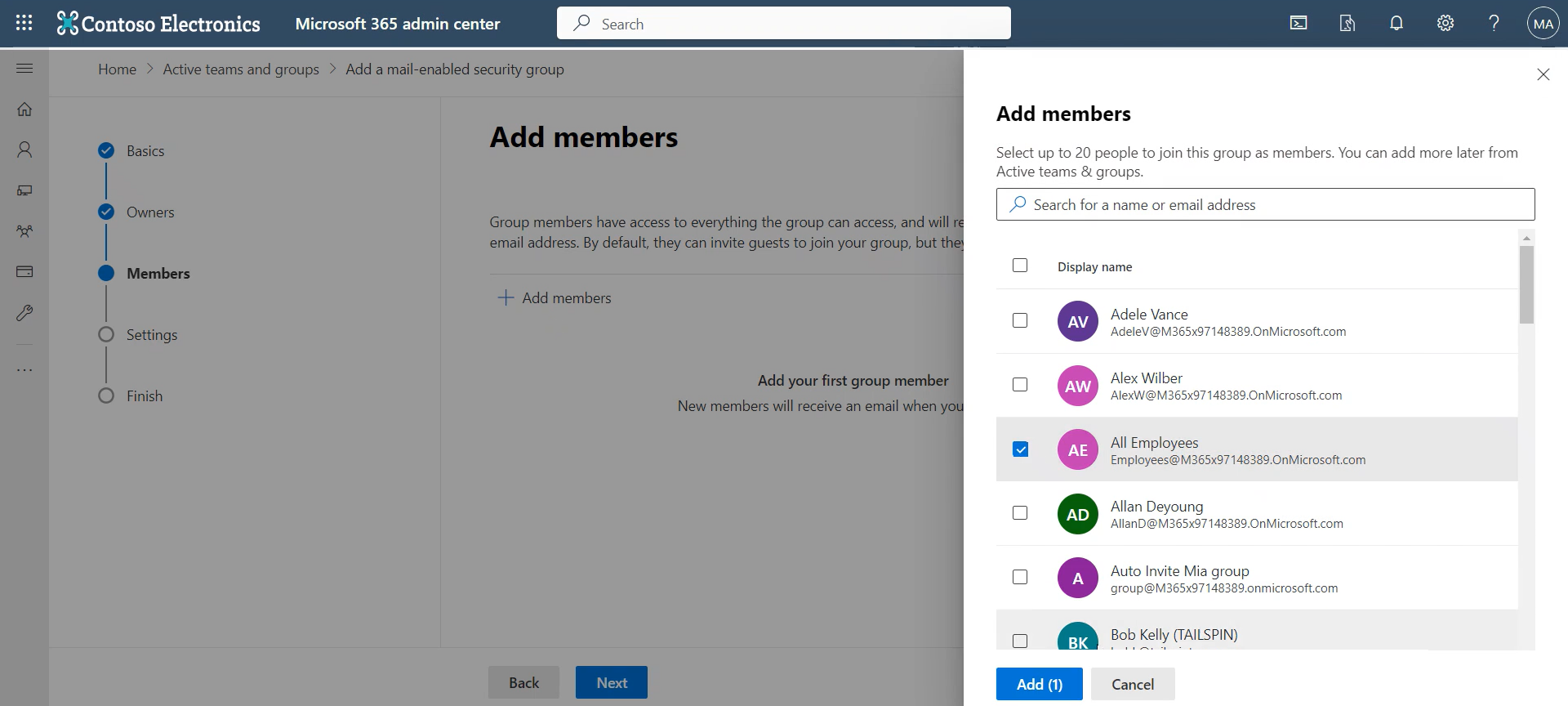Screen dimensions: 1568x706
Task: Tick the select-all Display name checkbox
Action: pos(1020,266)
